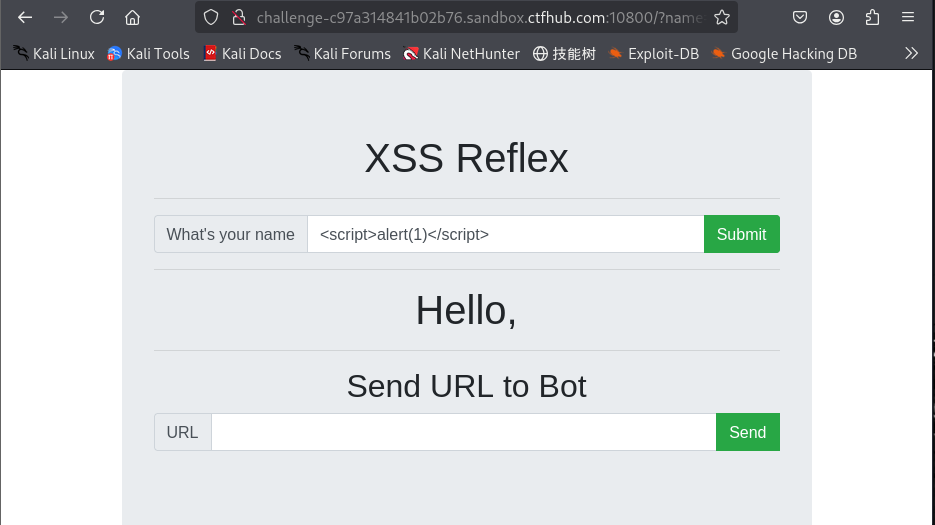The height and width of the screenshot is (525, 935).
Task: Open the Firefox account icon
Action: pyautogui.click(x=836, y=17)
